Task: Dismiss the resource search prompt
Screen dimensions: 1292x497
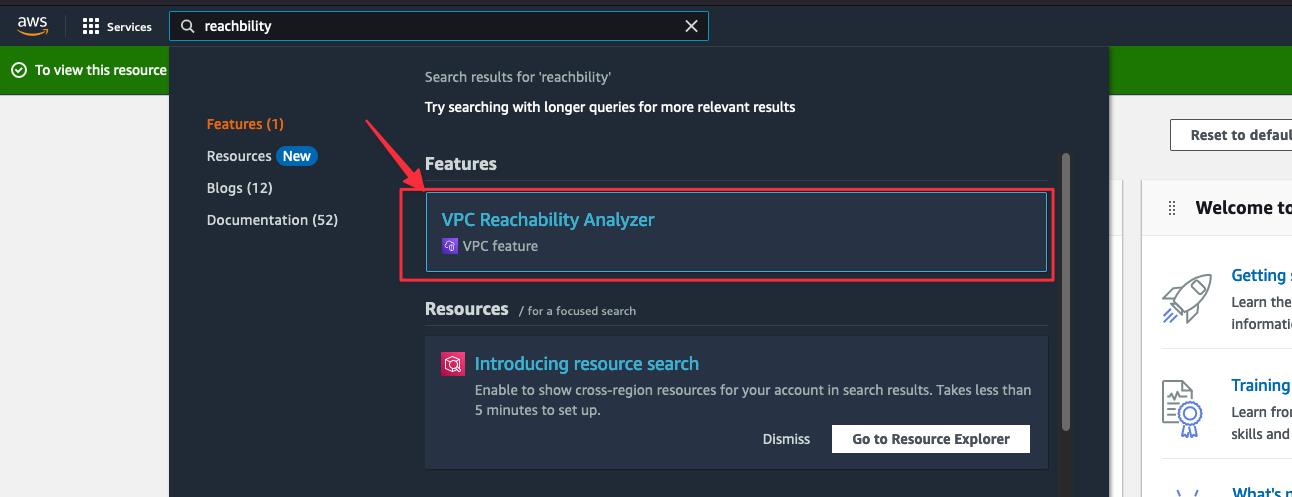Action: (786, 439)
